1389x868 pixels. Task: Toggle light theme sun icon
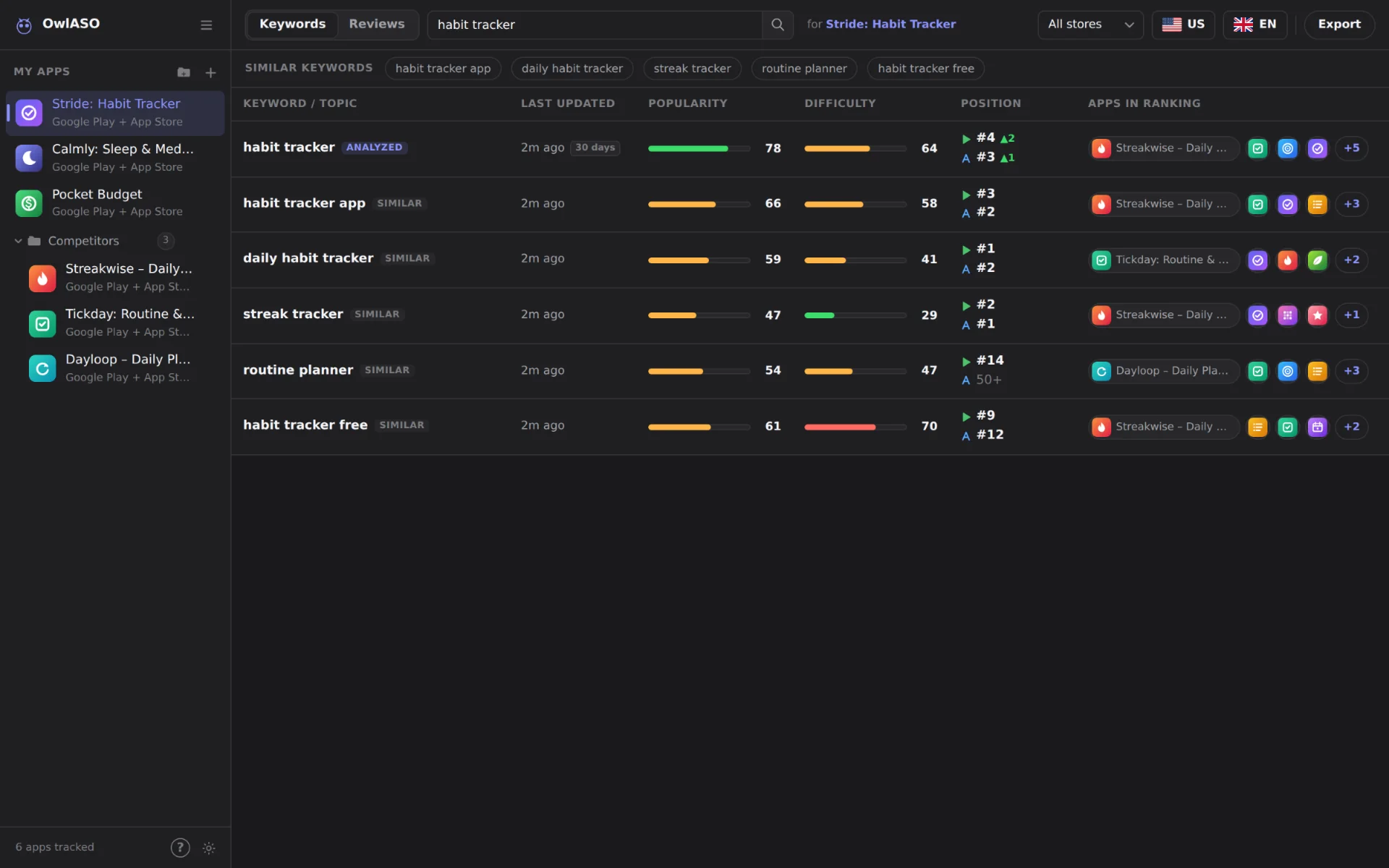point(209,848)
